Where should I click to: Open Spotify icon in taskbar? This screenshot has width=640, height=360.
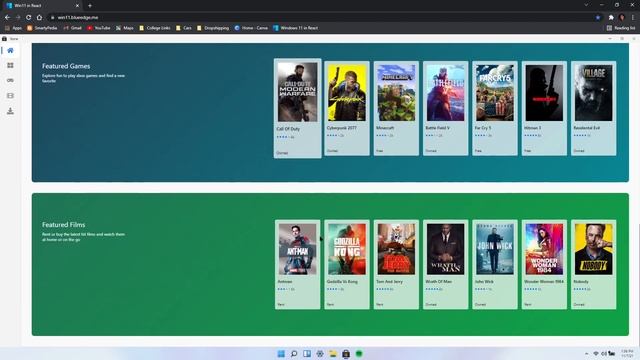(x=359, y=353)
